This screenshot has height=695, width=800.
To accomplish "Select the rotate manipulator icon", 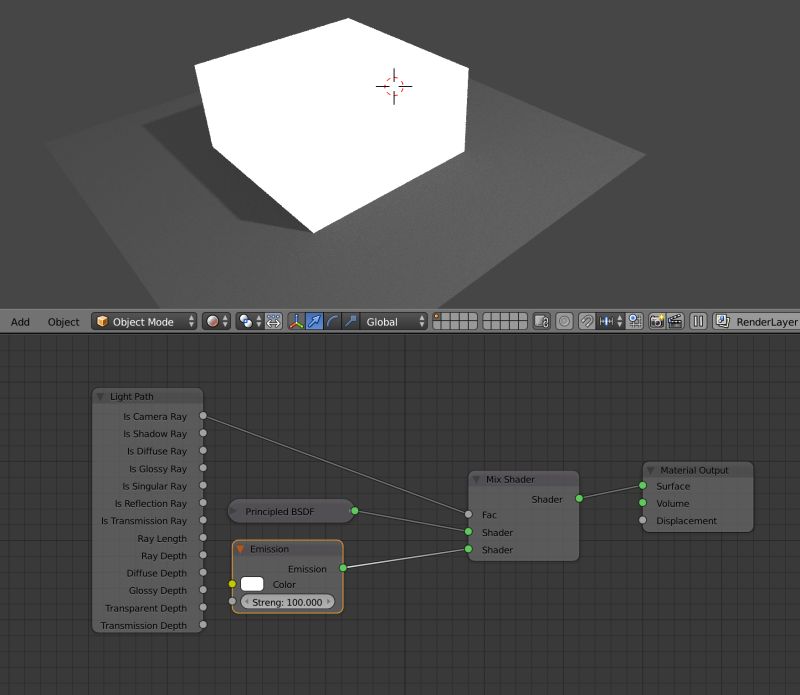I will 333,321.
